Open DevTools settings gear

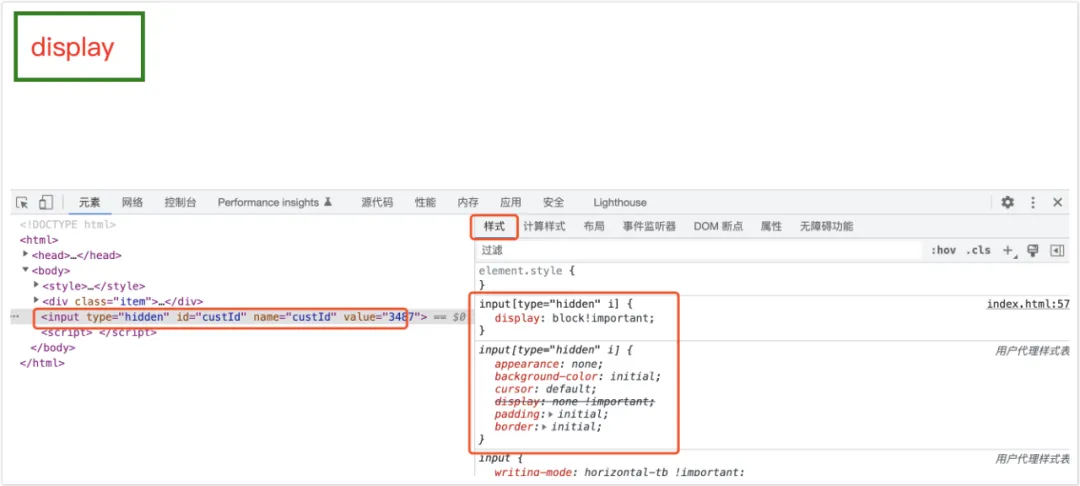(x=1007, y=202)
